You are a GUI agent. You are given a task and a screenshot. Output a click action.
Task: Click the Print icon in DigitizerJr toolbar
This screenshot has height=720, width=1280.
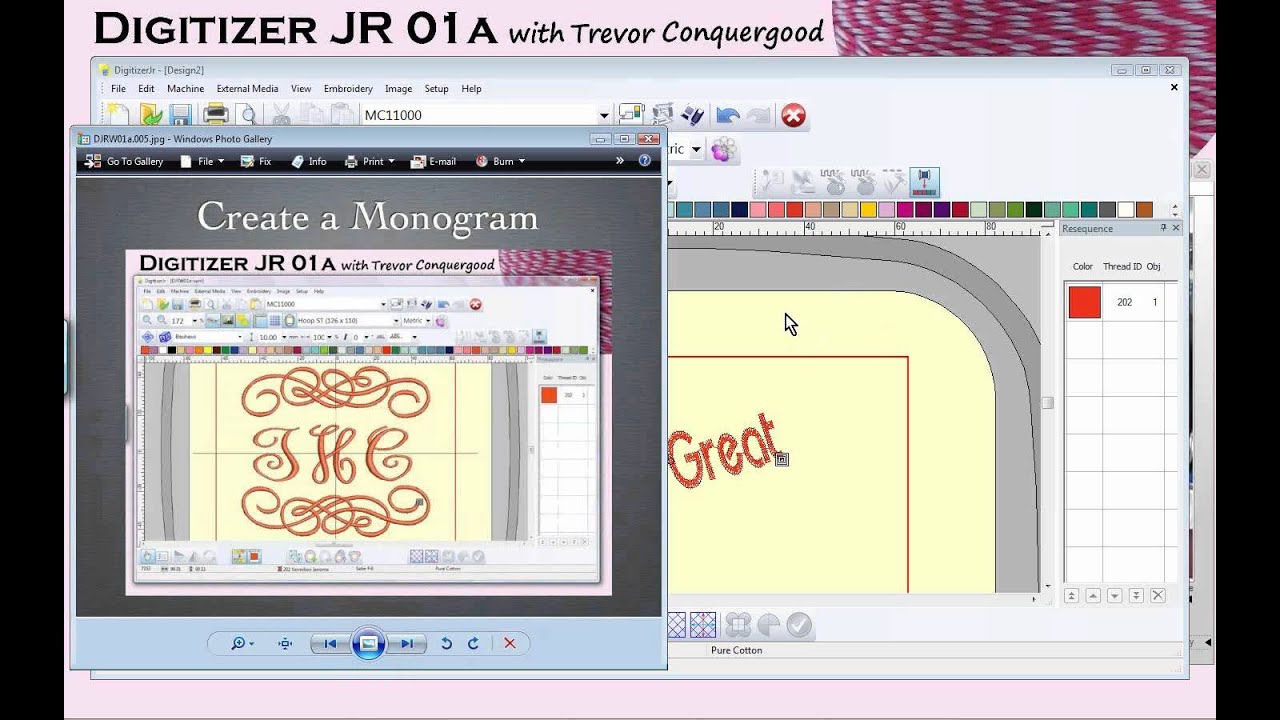(x=216, y=115)
